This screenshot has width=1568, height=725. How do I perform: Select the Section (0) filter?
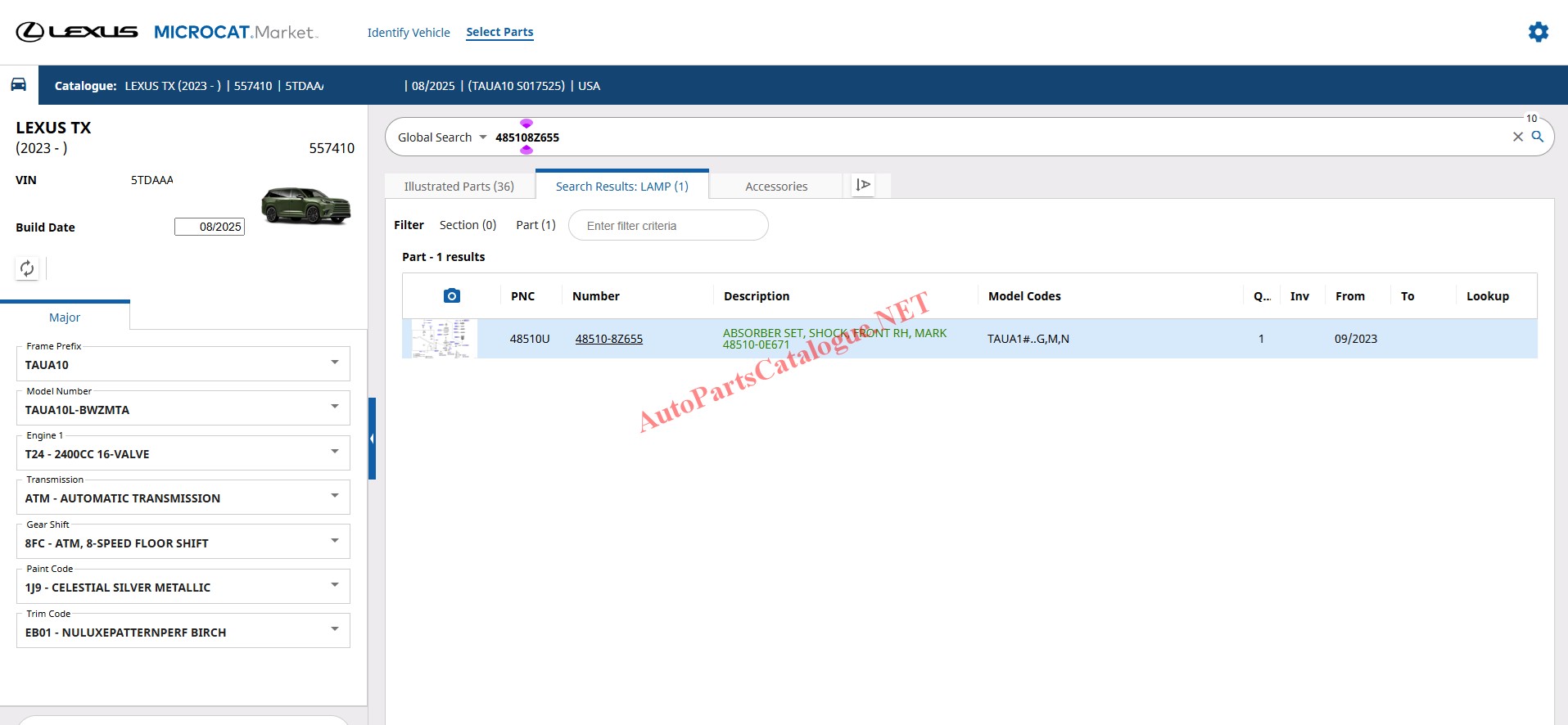click(468, 225)
